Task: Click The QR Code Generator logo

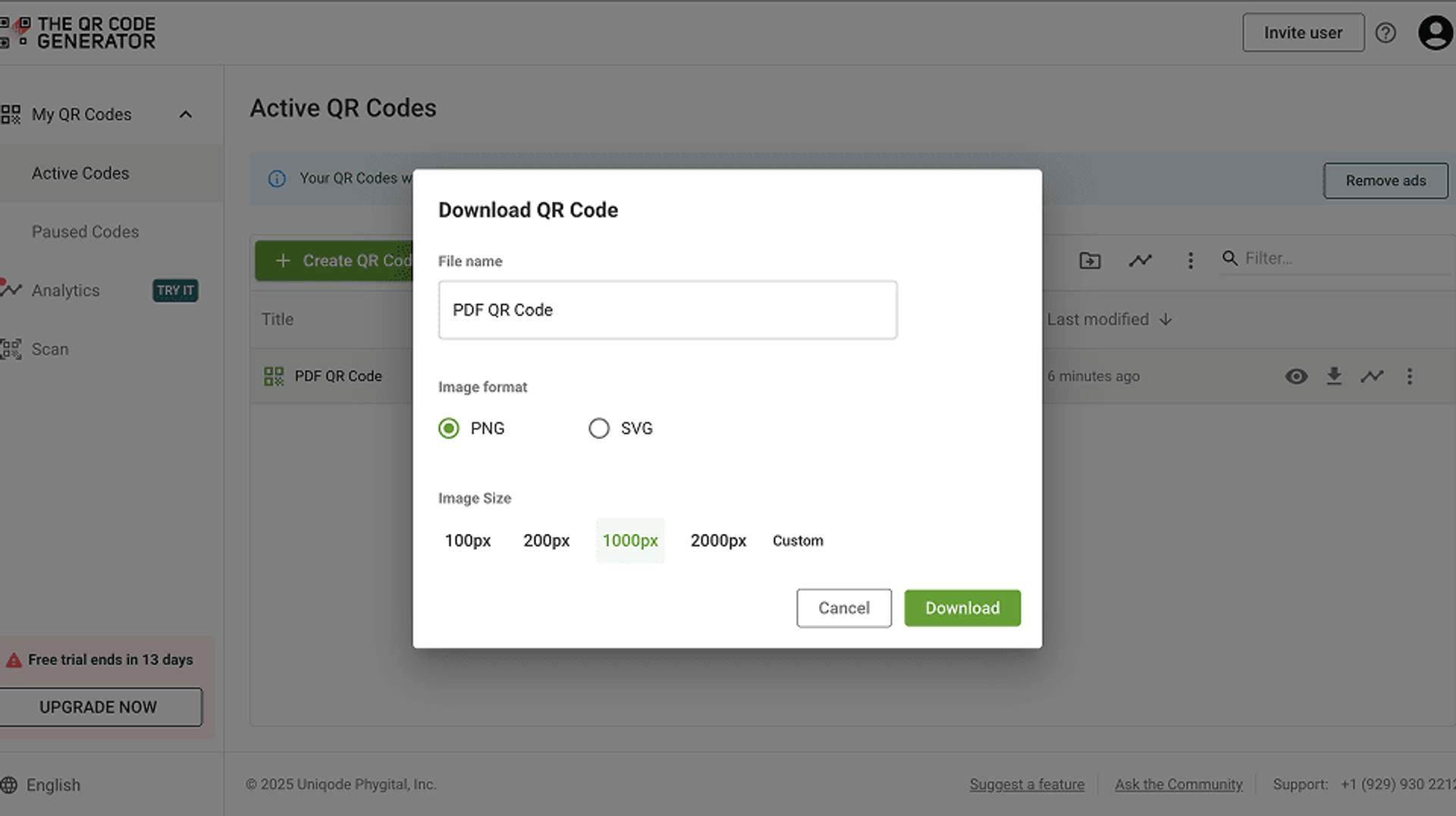Action: point(77,33)
